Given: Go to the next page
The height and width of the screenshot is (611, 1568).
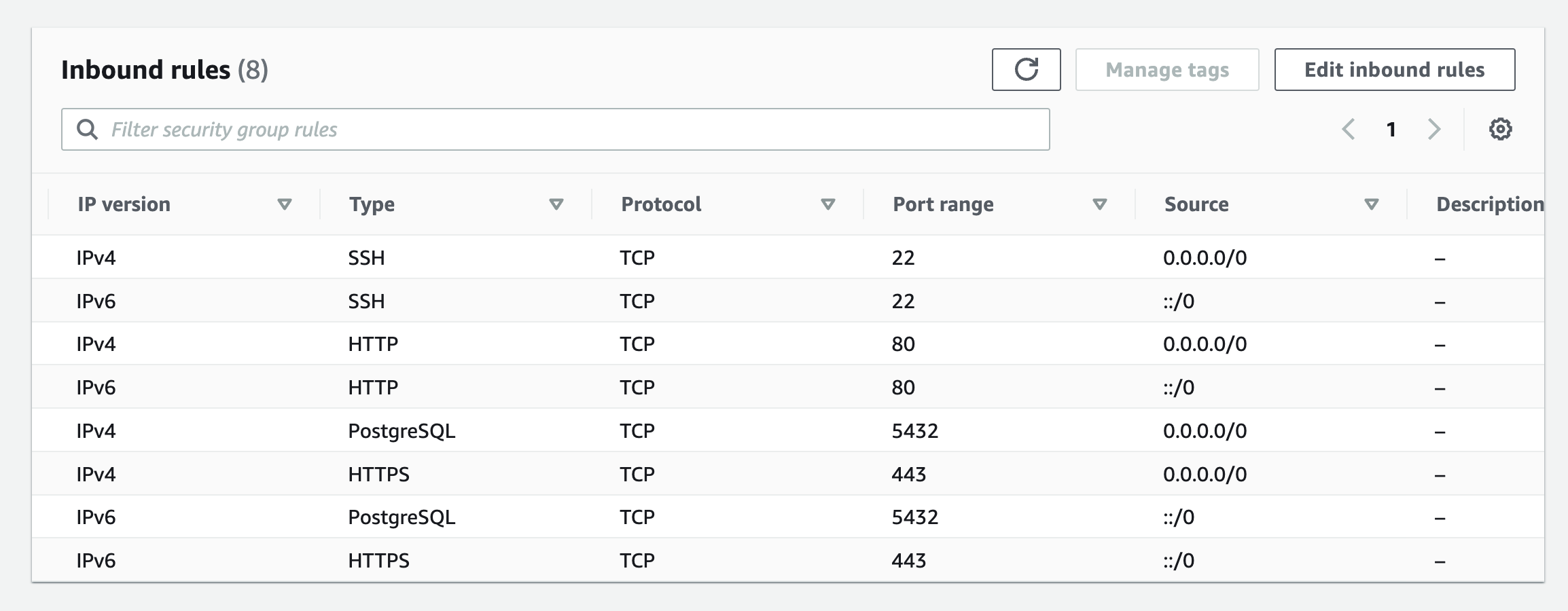Looking at the screenshot, I should tap(1435, 128).
